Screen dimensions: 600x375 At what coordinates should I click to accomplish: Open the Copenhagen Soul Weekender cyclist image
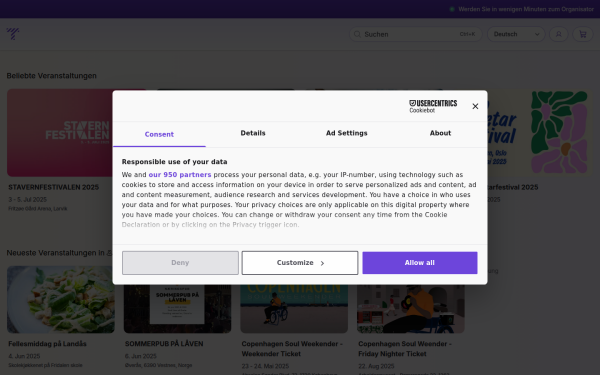click(294, 309)
